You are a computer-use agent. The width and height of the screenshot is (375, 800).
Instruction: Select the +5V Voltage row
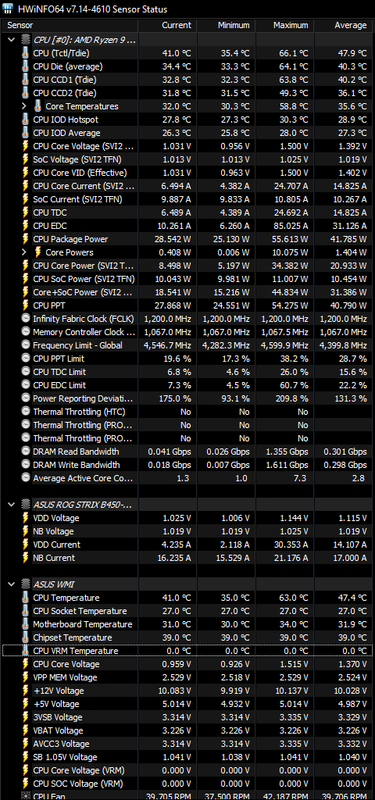pos(187,704)
